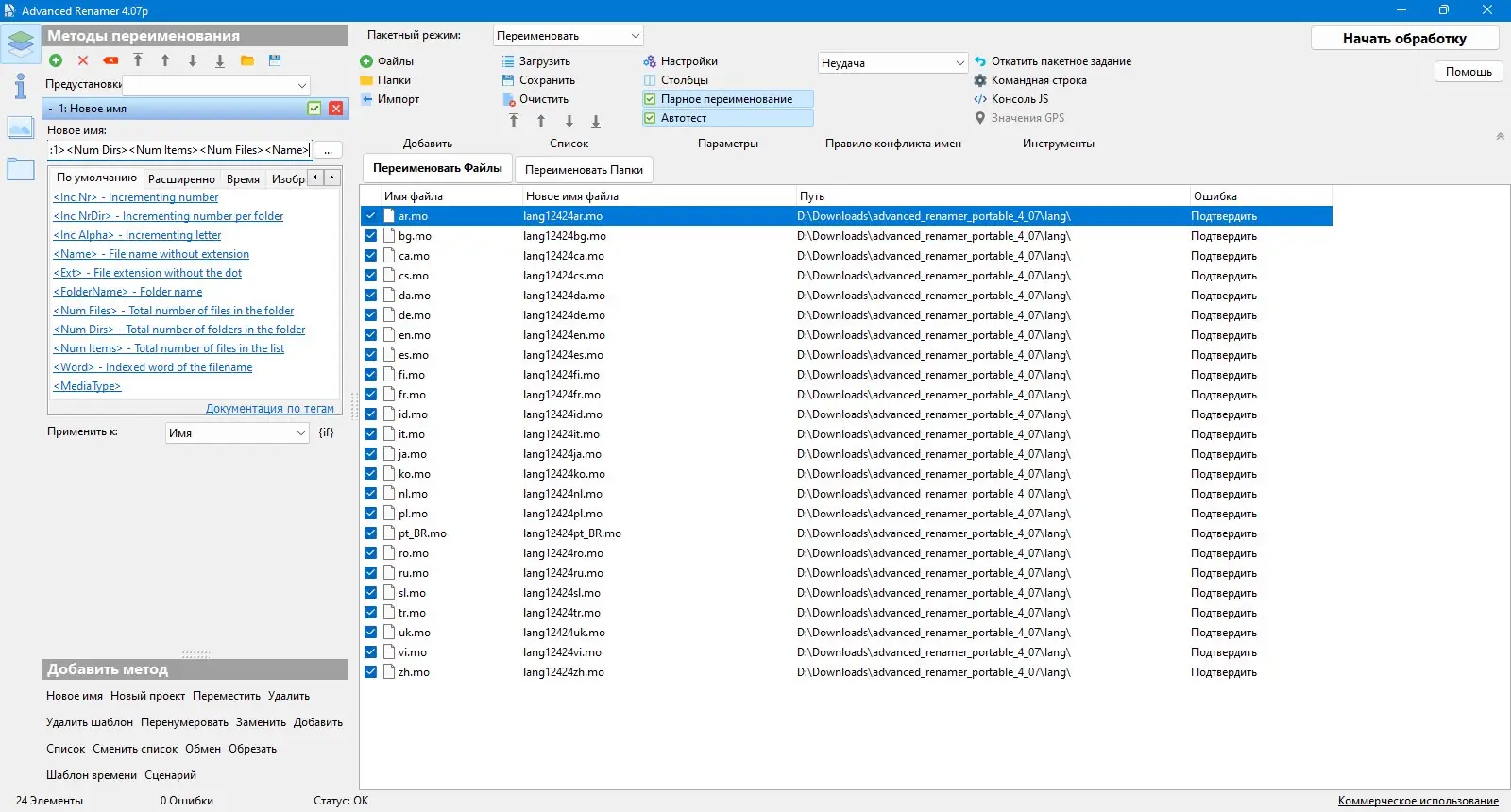Image resolution: width=1511 pixels, height=812 pixels.
Task: Uncheck the ja.mo file checkbox
Action: (x=370, y=454)
